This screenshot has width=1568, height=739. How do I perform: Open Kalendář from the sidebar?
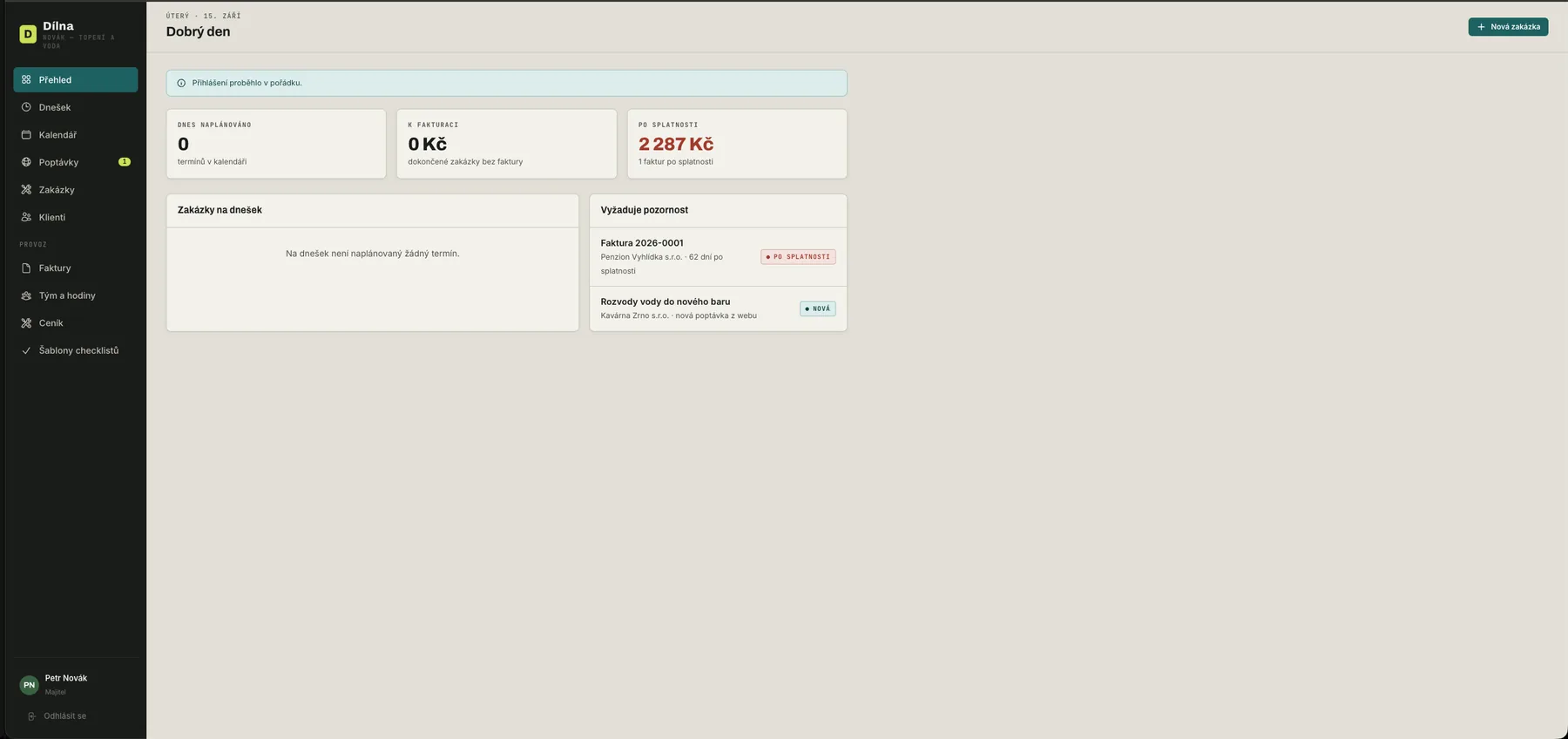click(76, 135)
